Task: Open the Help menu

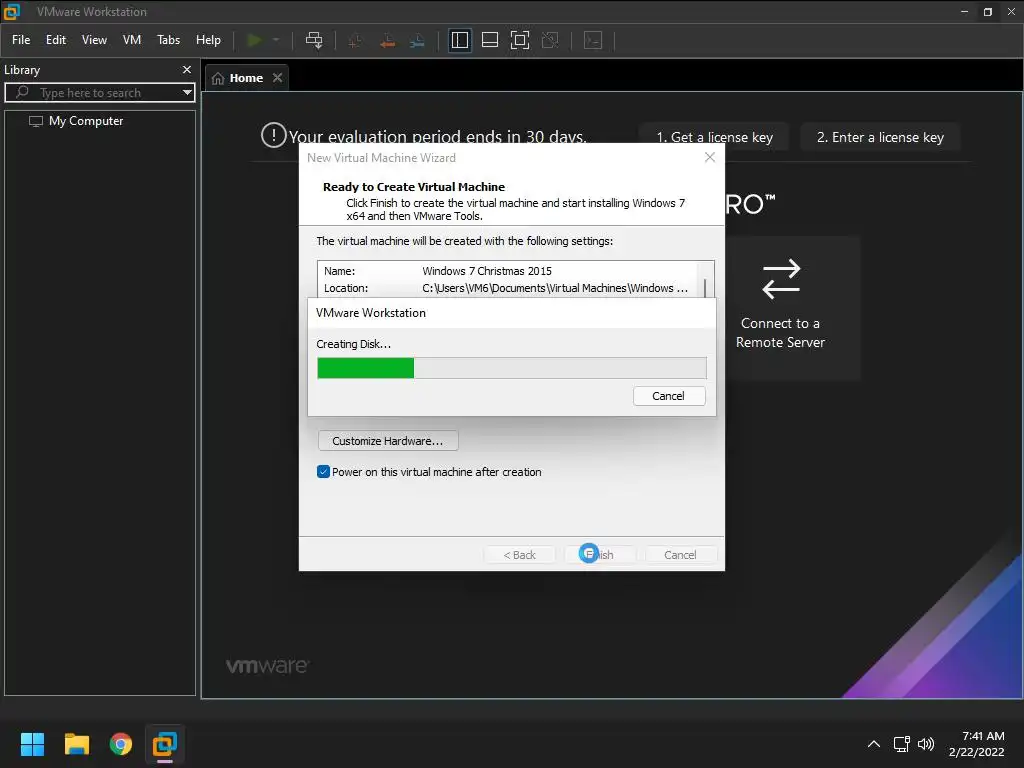Action: [x=208, y=40]
